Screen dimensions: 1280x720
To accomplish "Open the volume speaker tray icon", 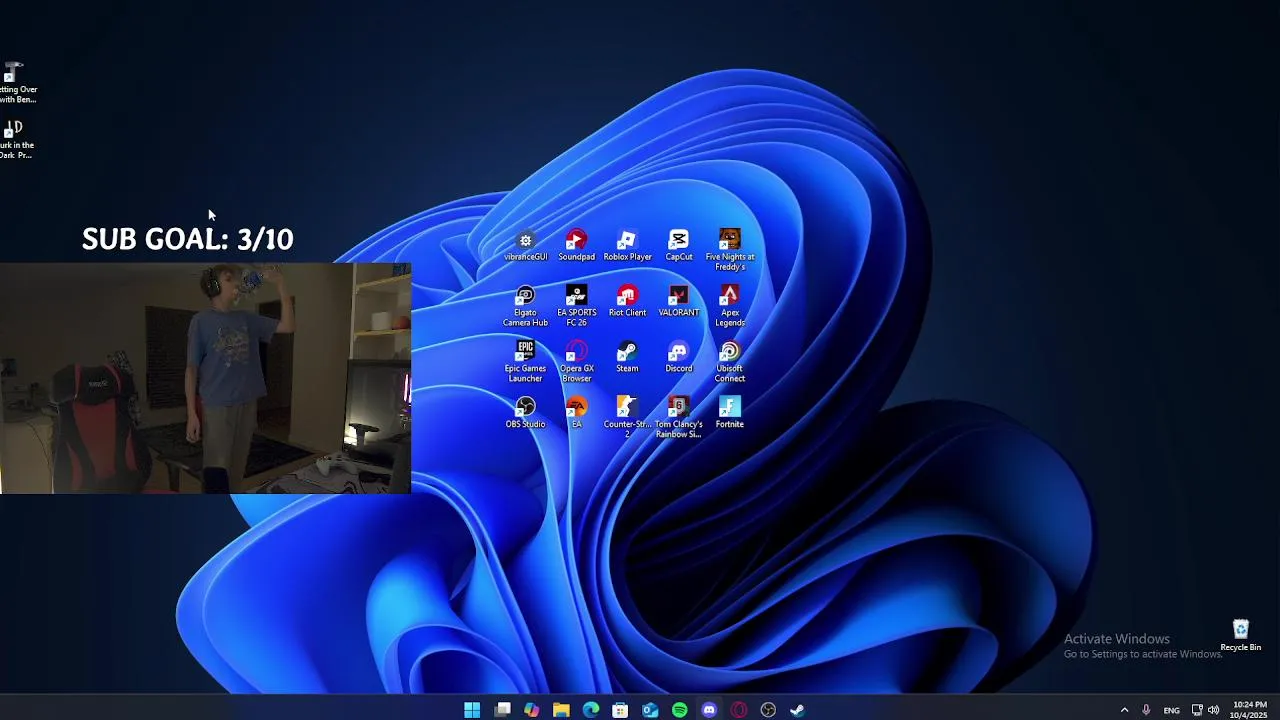I will [x=1213, y=710].
